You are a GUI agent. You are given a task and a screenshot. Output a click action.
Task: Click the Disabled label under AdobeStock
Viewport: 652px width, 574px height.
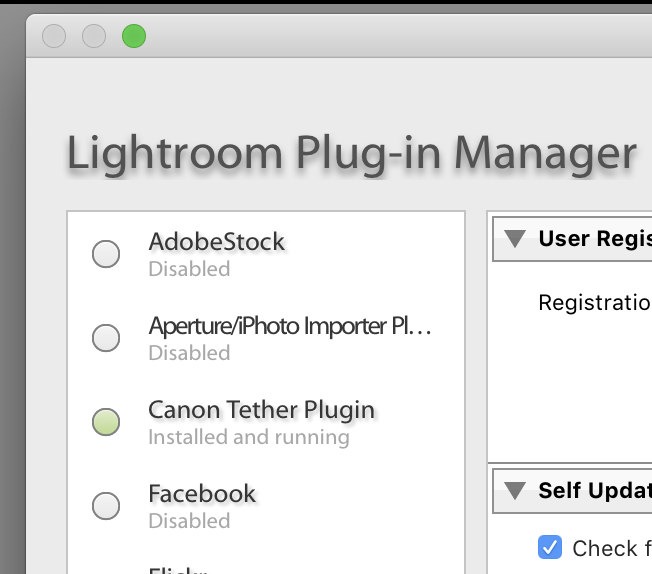pos(189,269)
